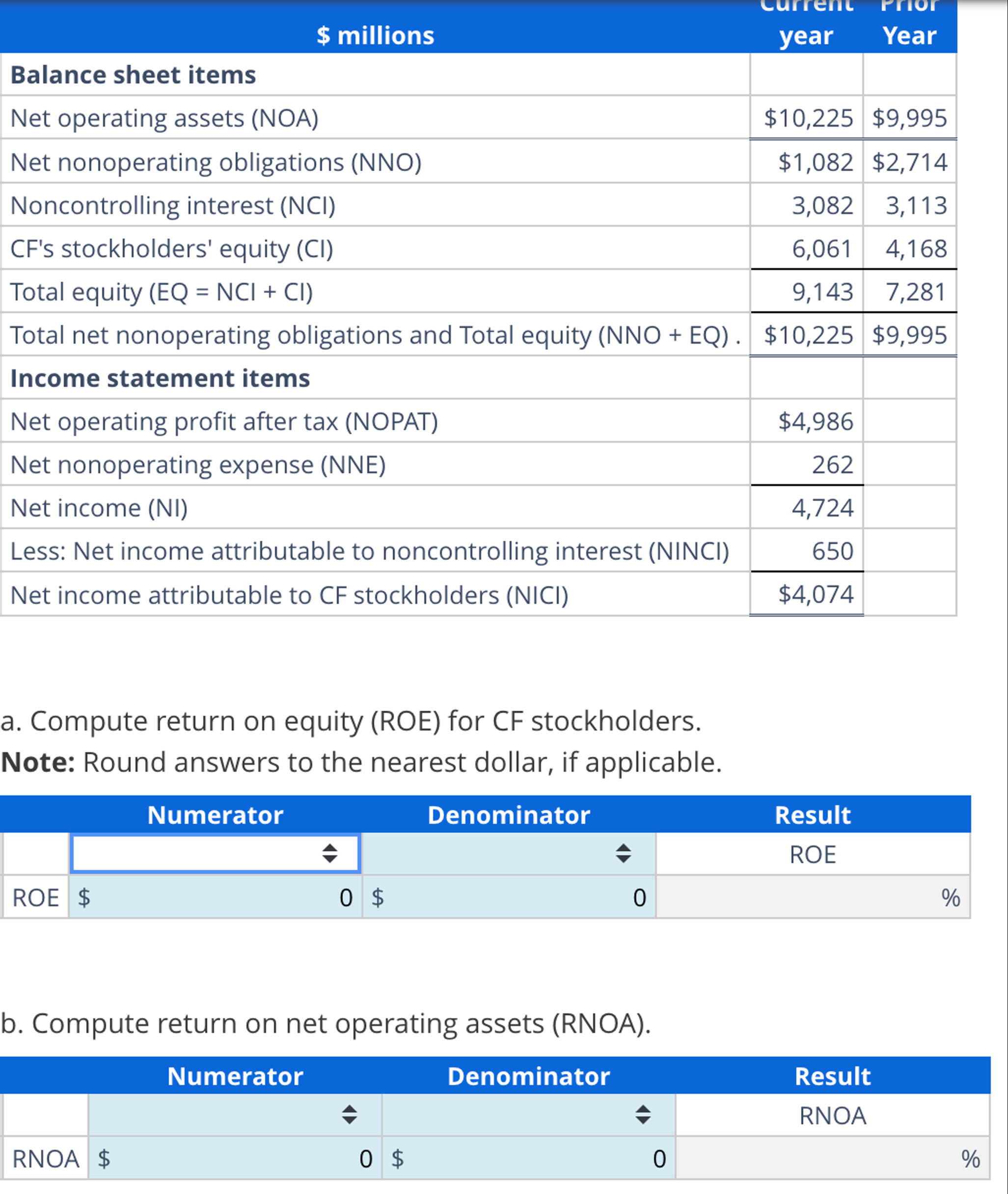This screenshot has width=1008, height=1194.
Task: Click the ROE denominator dollar amount field
Action: pos(509,897)
